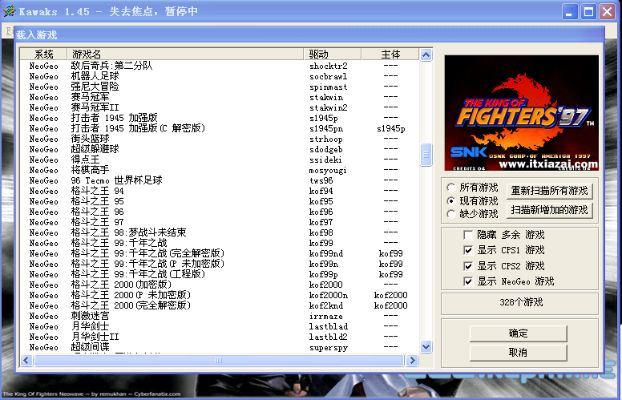Click the horizontal scroll right arrow

click(x=412, y=360)
